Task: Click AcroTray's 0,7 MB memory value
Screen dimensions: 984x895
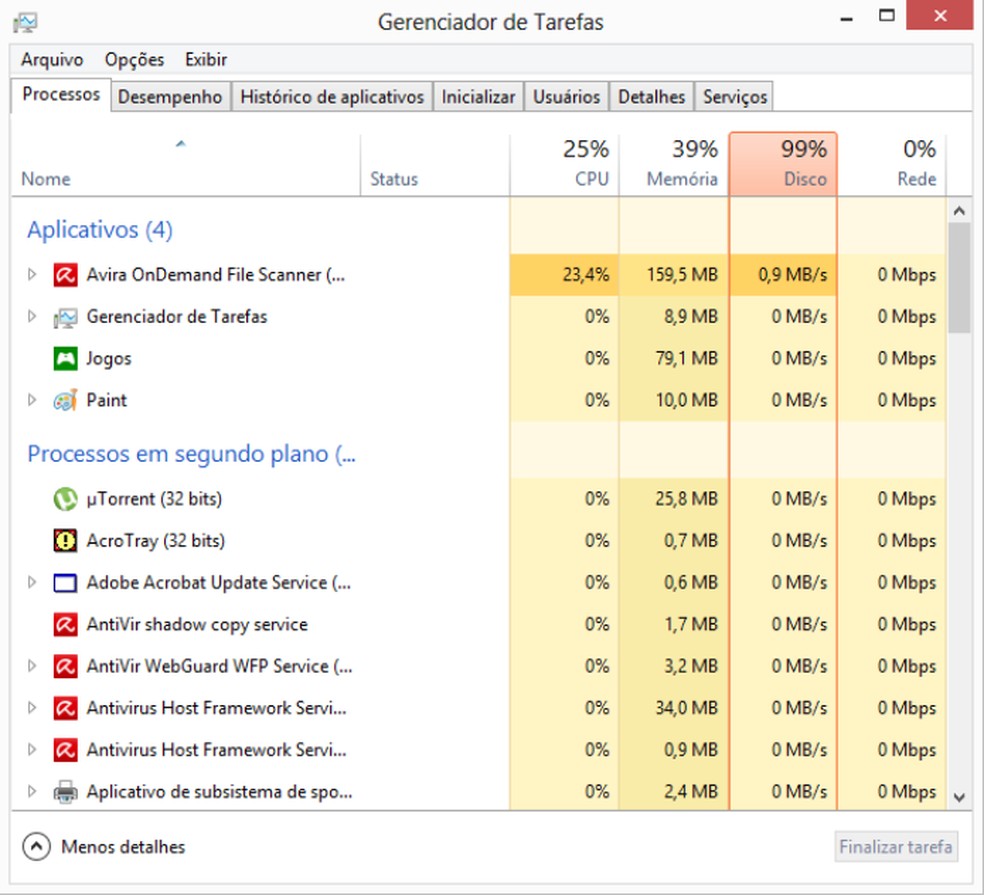Action: pos(691,540)
